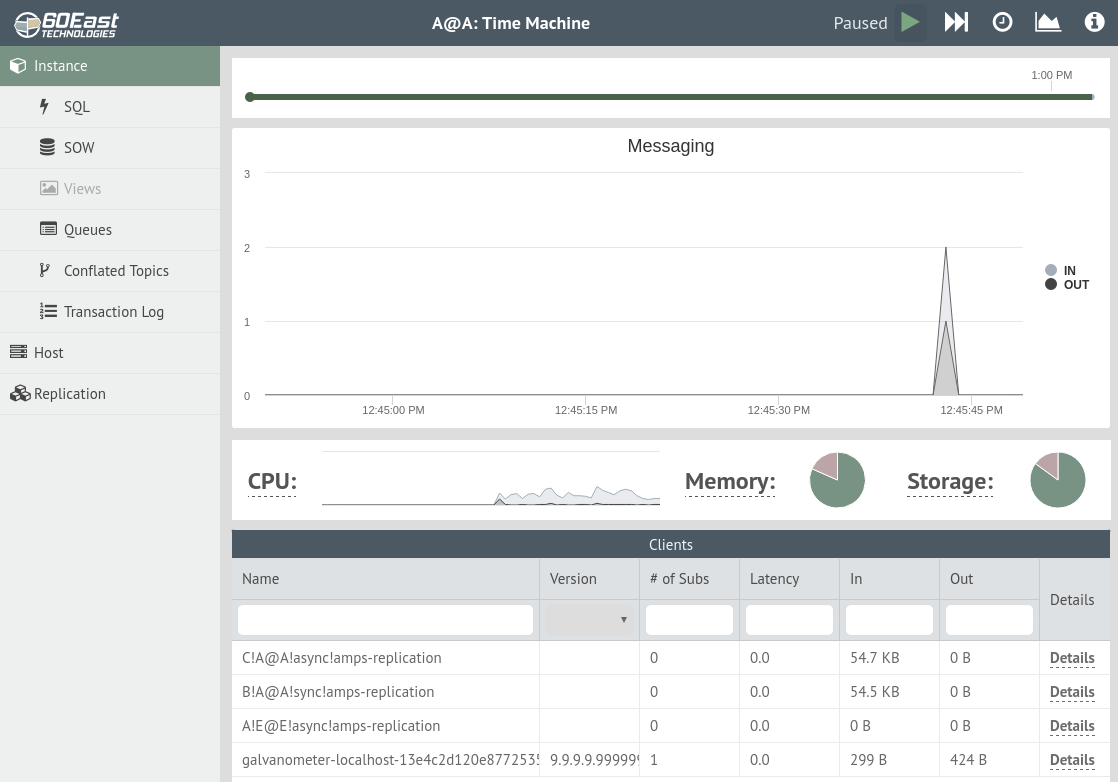Toggle the IN series in legend
The image size is (1118, 782).
click(1061, 271)
